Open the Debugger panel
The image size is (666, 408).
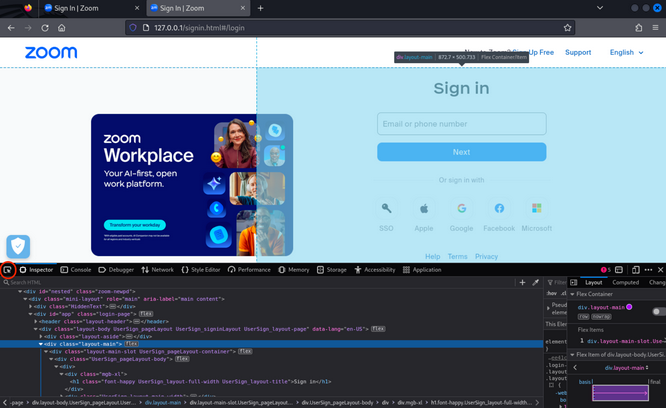pyautogui.click(x=116, y=270)
